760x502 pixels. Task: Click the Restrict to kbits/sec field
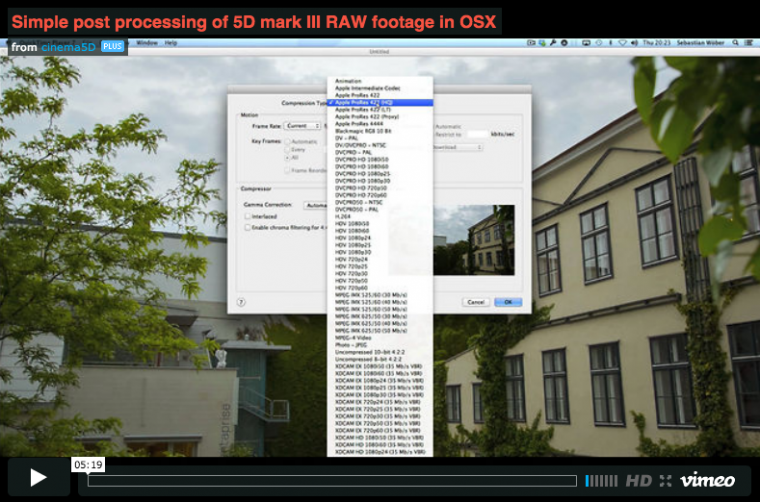(477, 134)
